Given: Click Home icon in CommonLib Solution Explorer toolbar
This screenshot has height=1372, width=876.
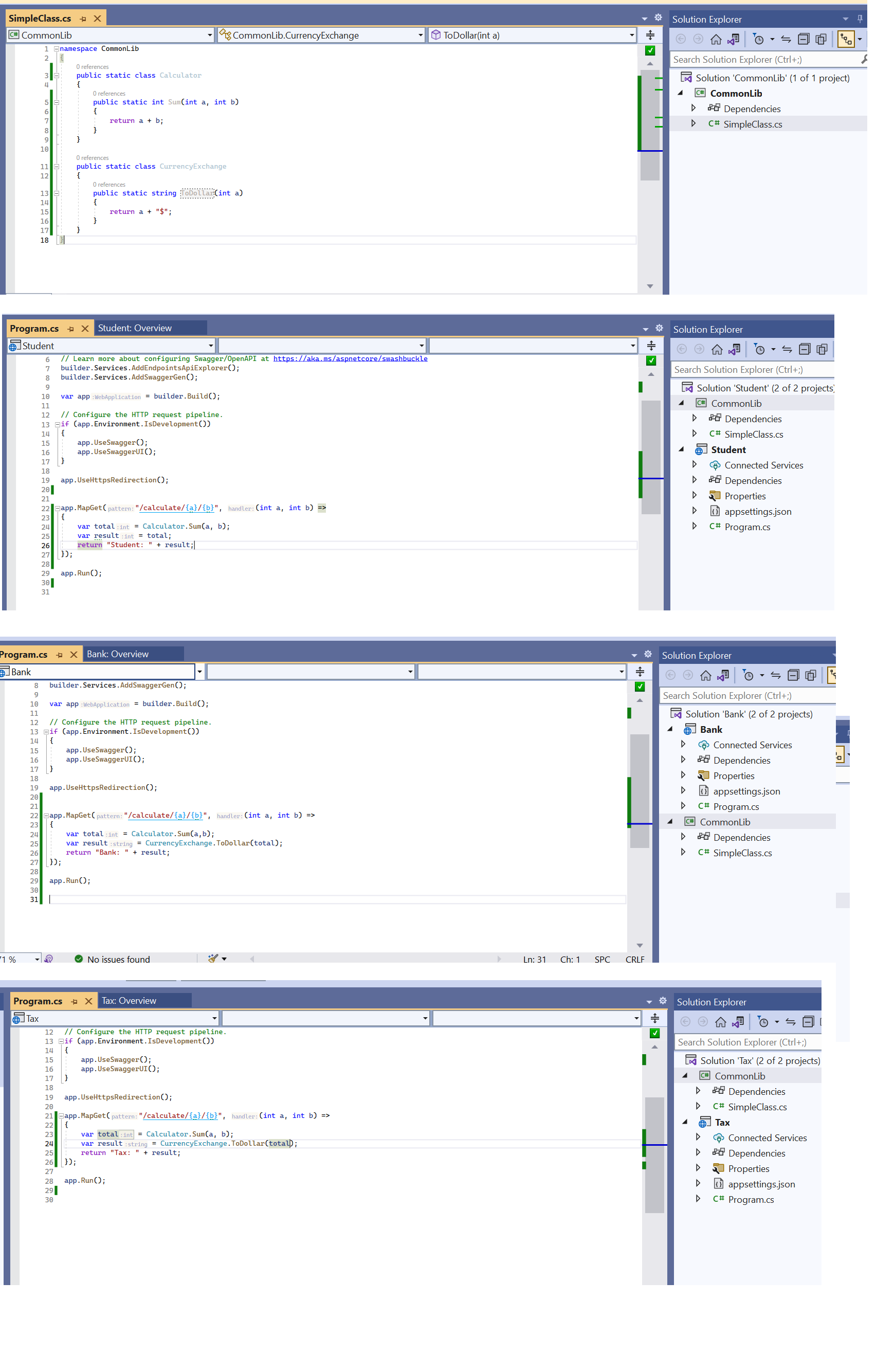Looking at the screenshot, I should [716, 39].
